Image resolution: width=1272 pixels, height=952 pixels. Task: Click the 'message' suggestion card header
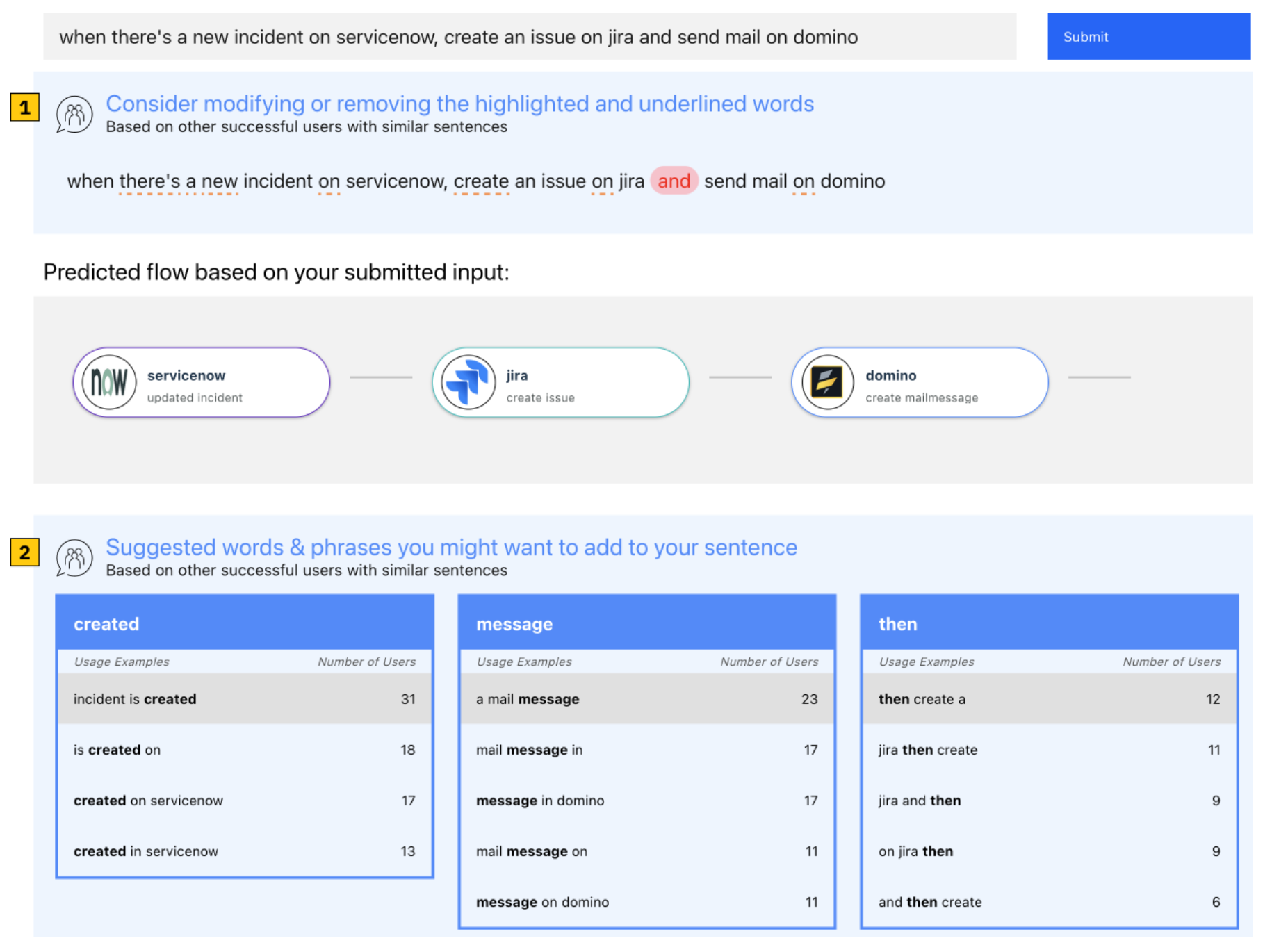click(x=646, y=623)
